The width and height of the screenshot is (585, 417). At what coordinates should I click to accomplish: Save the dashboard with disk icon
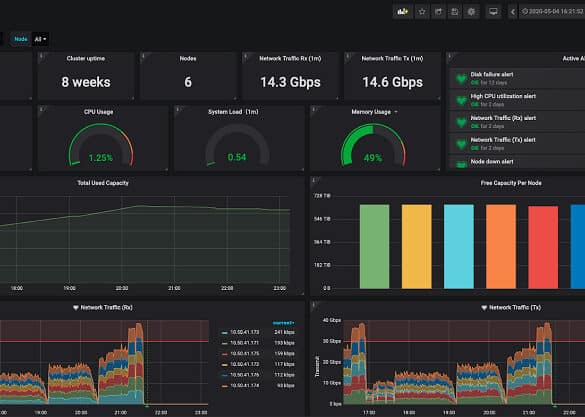(x=455, y=12)
